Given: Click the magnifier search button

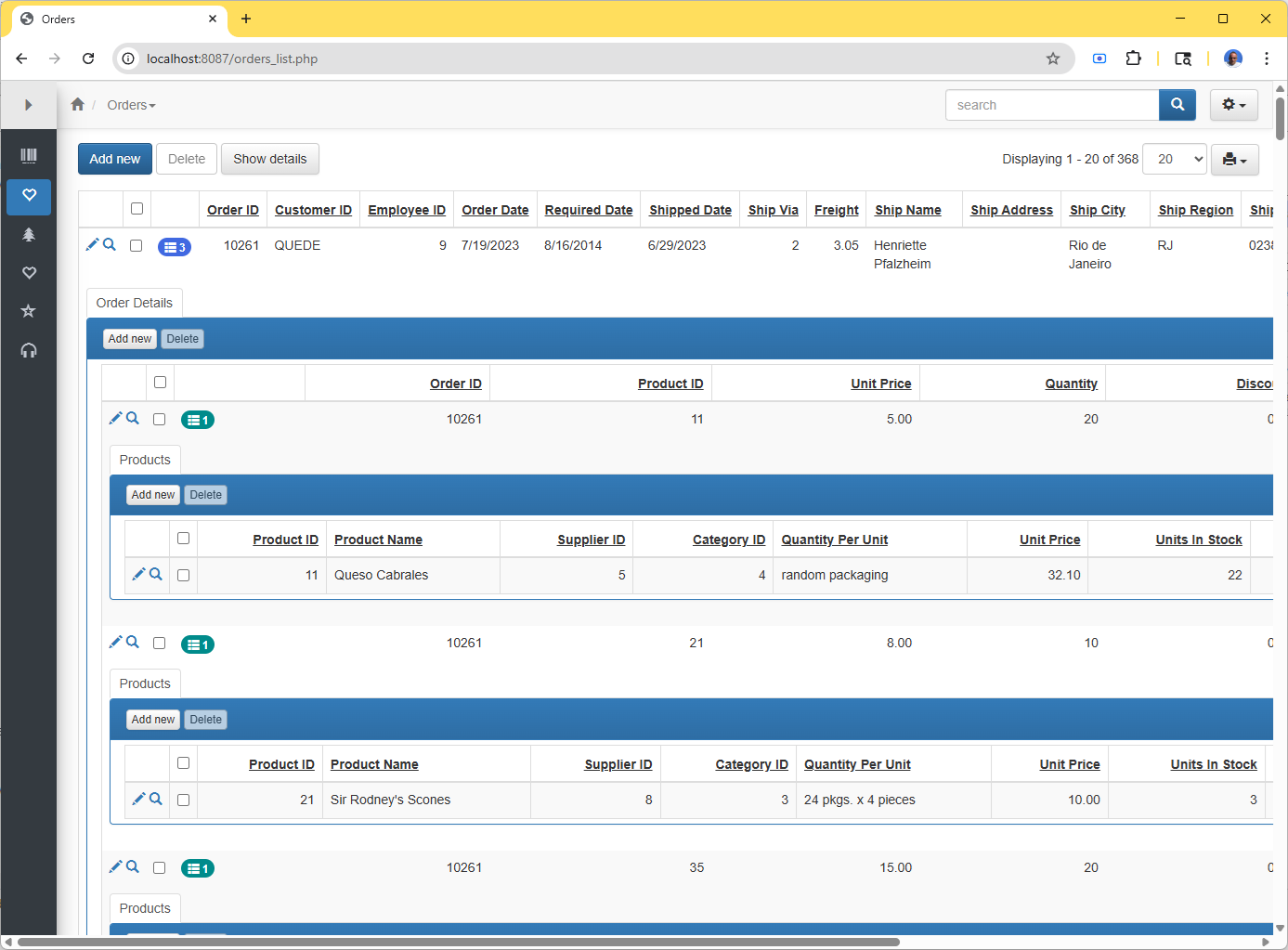Looking at the screenshot, I should pyautogui.click(x=1177, y=105).
